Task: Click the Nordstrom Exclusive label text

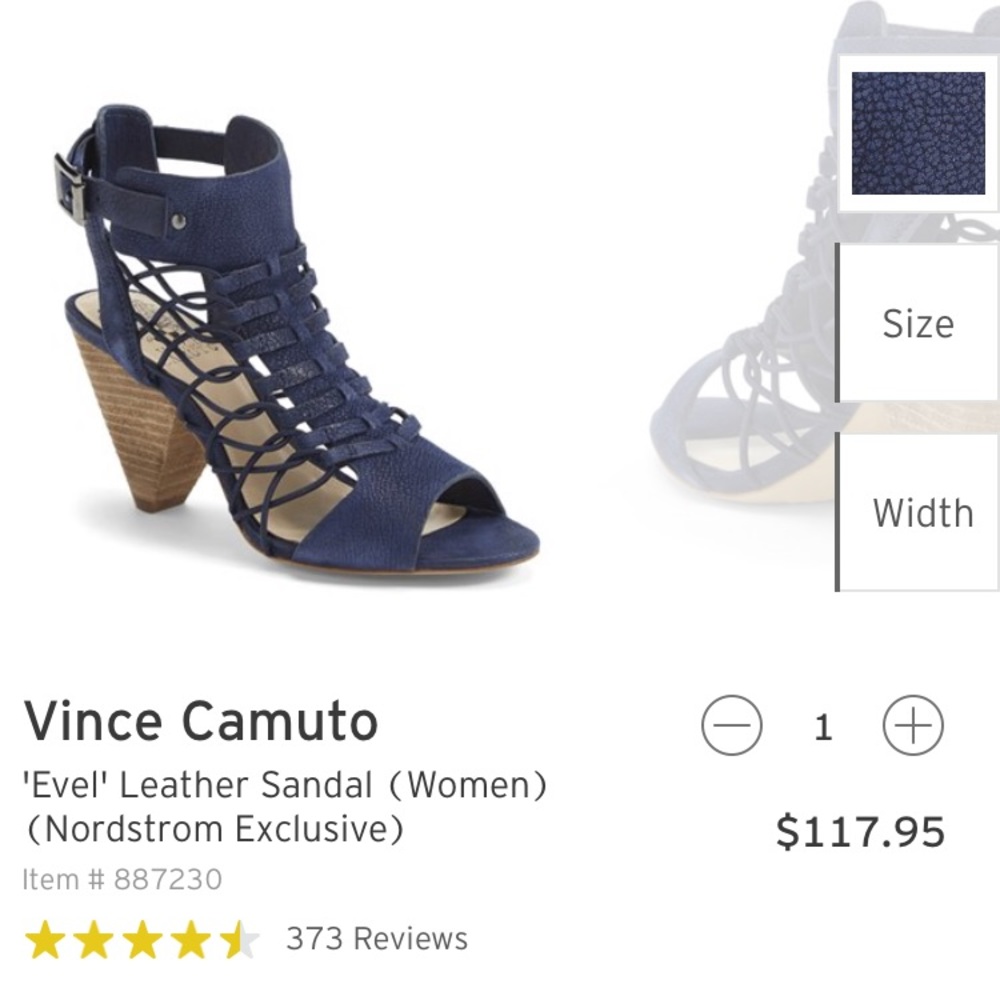Action: point(215,829)
